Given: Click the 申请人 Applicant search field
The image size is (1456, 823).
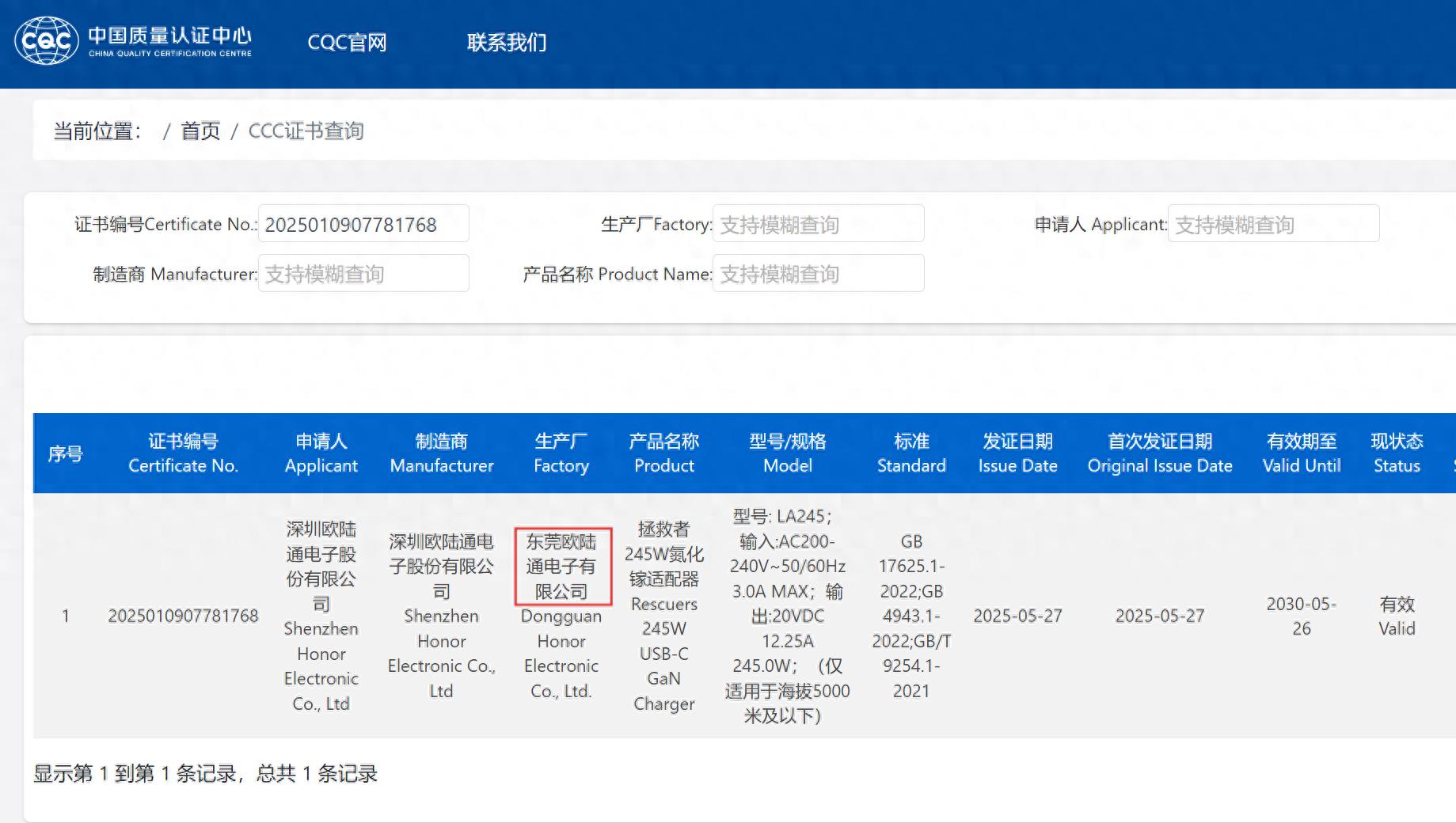Looking at the screenshot, I should point(1273,225).
